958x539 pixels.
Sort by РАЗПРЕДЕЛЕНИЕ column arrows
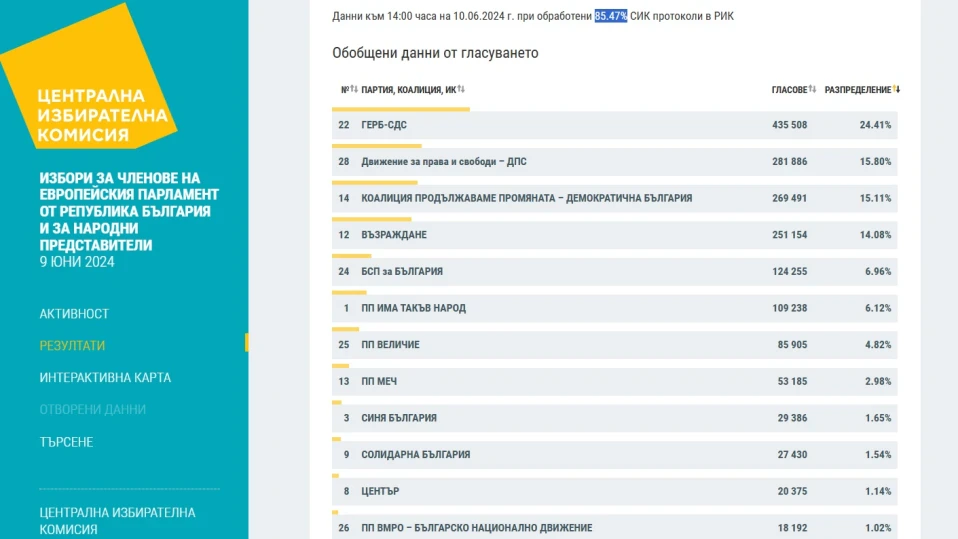click(896, 89)
